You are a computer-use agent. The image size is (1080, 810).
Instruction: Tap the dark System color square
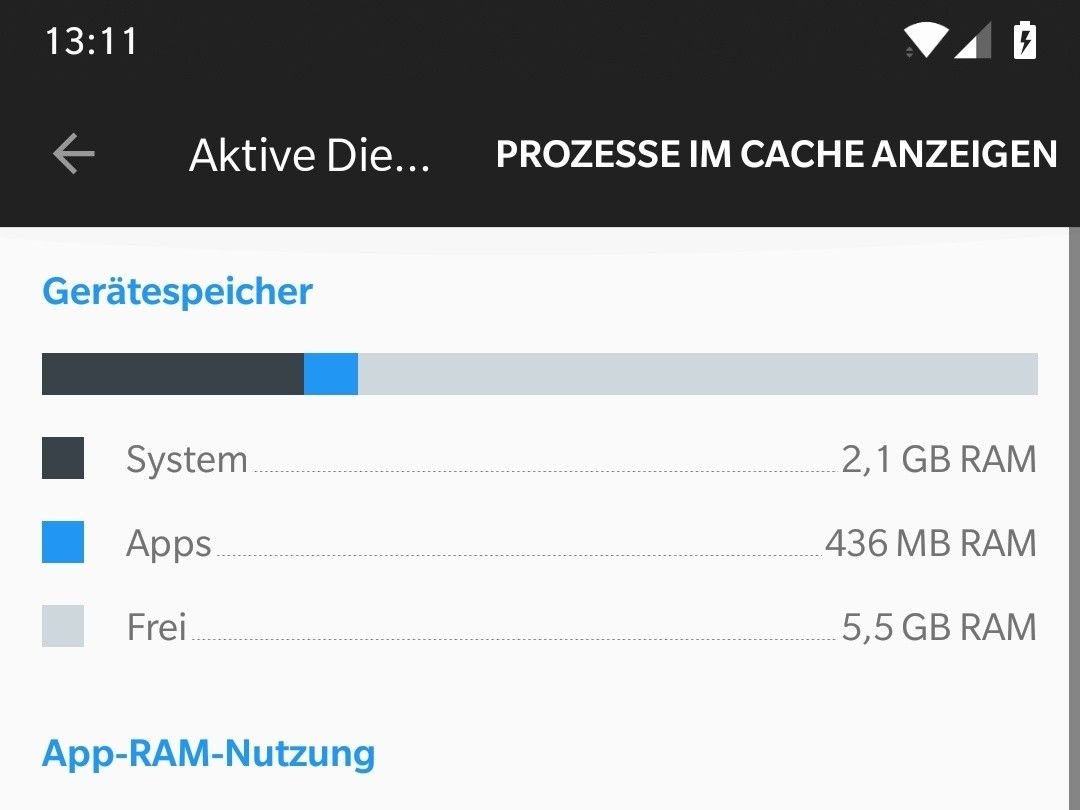pyautogui.click(x=63, y=458)
